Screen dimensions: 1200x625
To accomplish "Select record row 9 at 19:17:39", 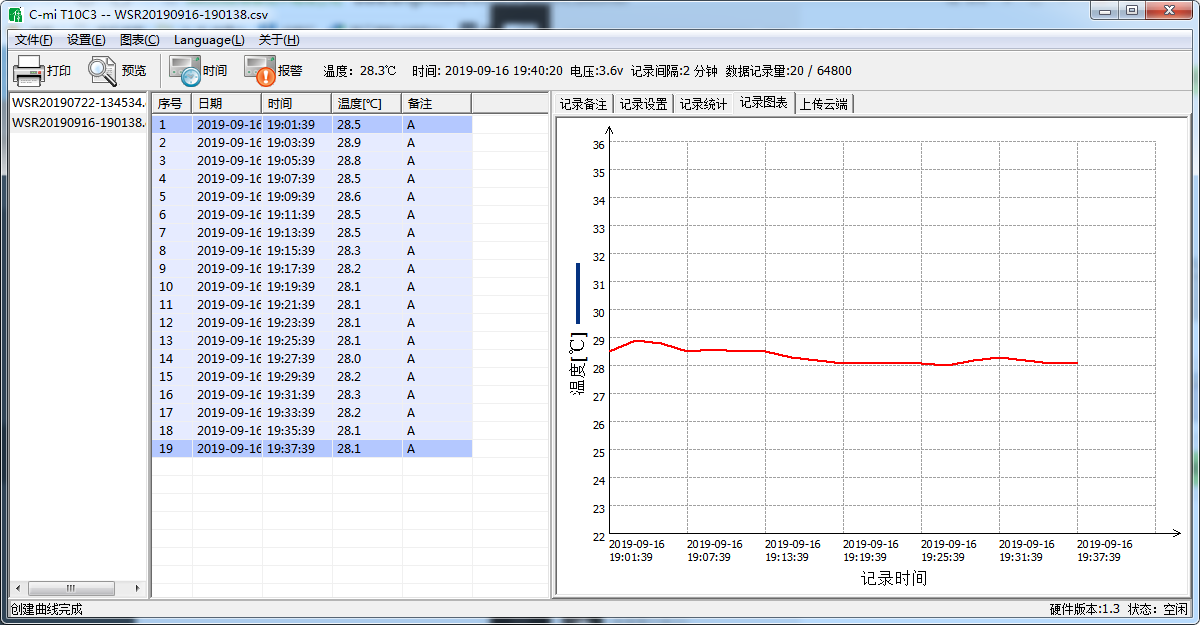I will tap(312, 269).
